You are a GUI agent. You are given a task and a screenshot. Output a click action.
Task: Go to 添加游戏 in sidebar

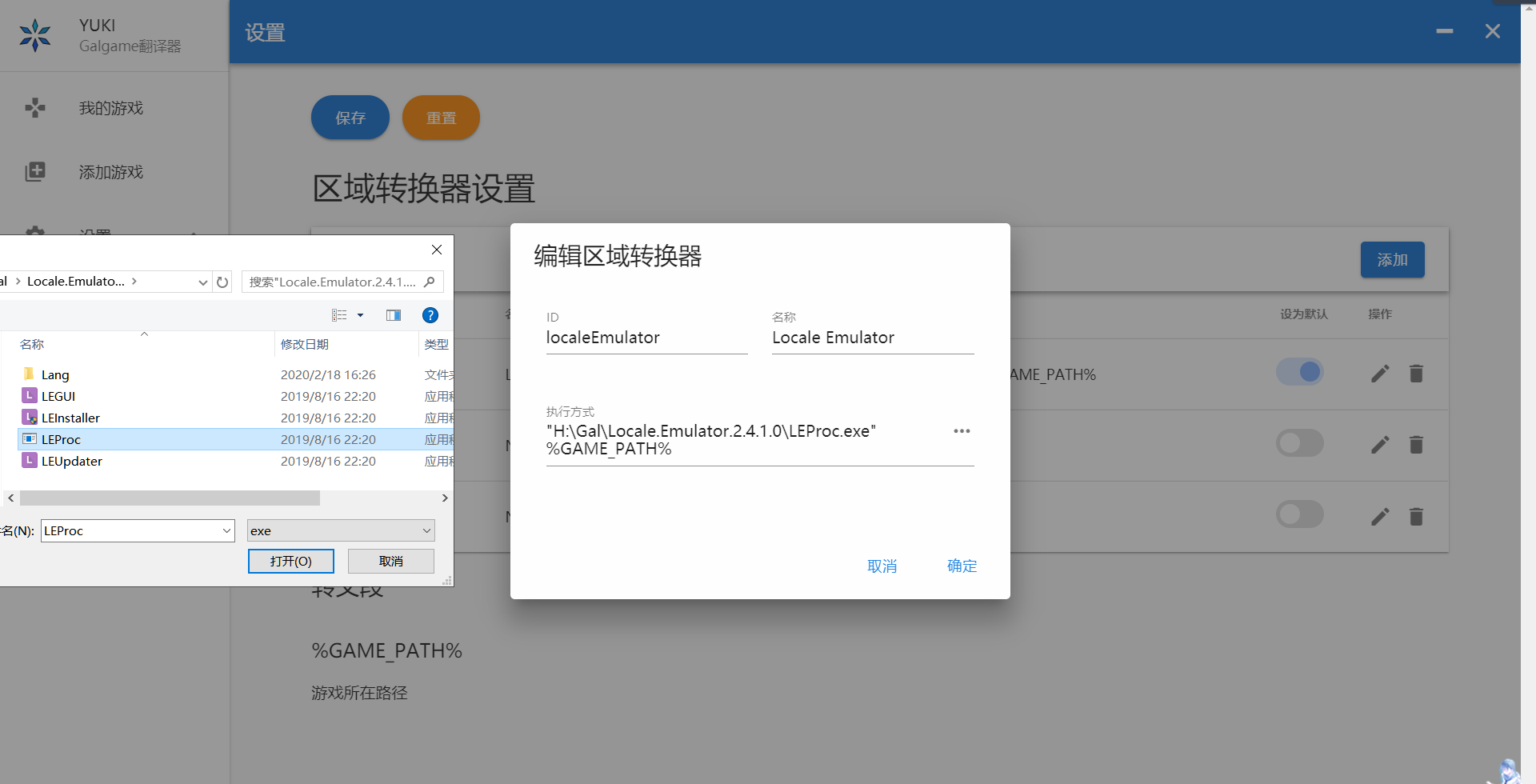[110, 172]
